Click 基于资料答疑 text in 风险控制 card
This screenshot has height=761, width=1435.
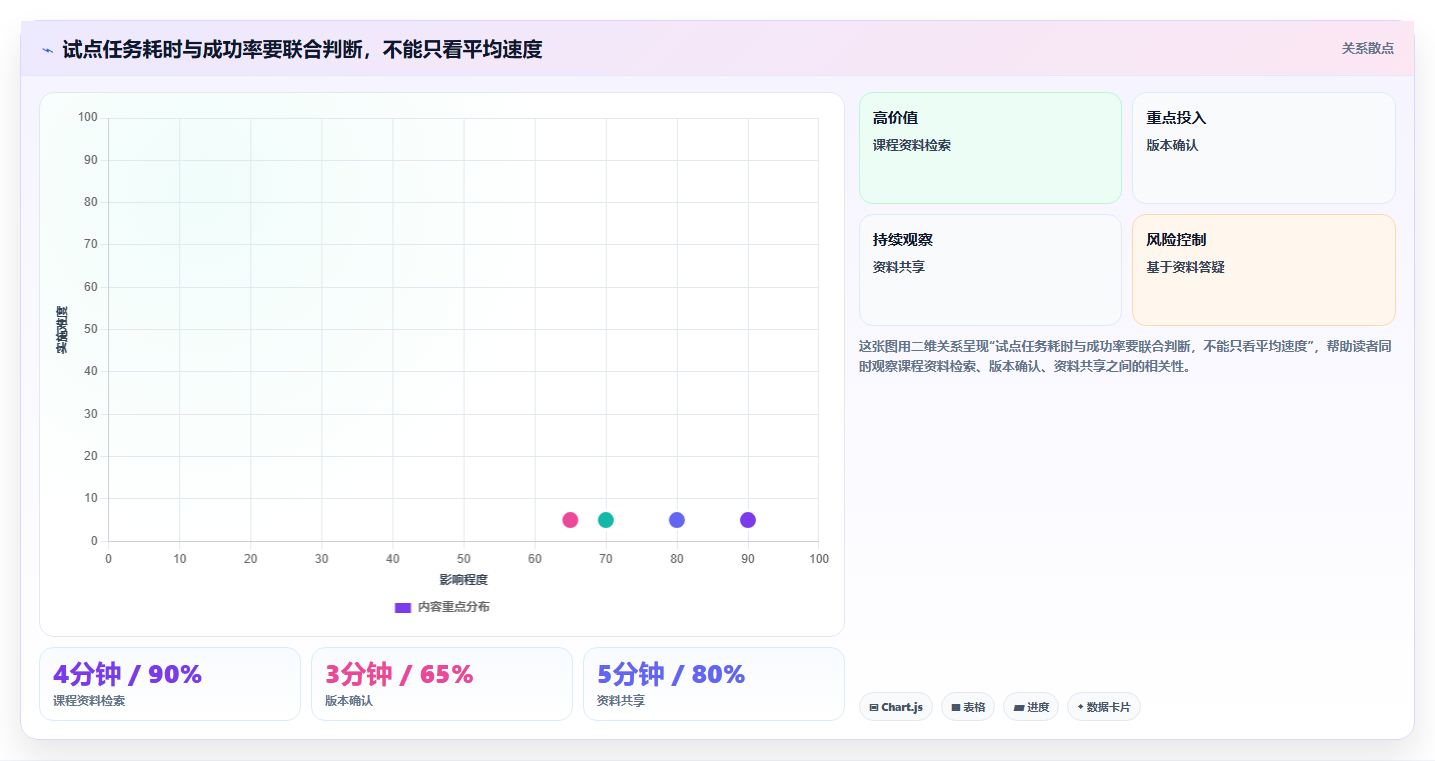click(x=1186, y=267)
